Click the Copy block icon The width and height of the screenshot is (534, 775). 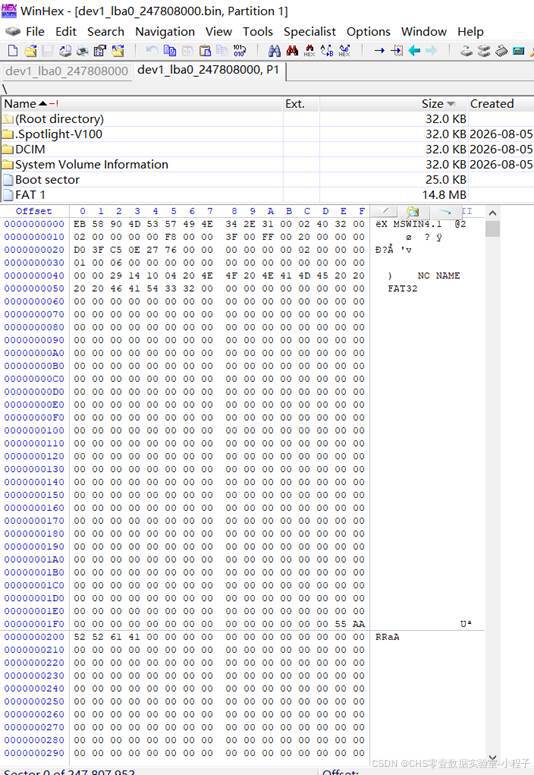click(x=170, y=50)
